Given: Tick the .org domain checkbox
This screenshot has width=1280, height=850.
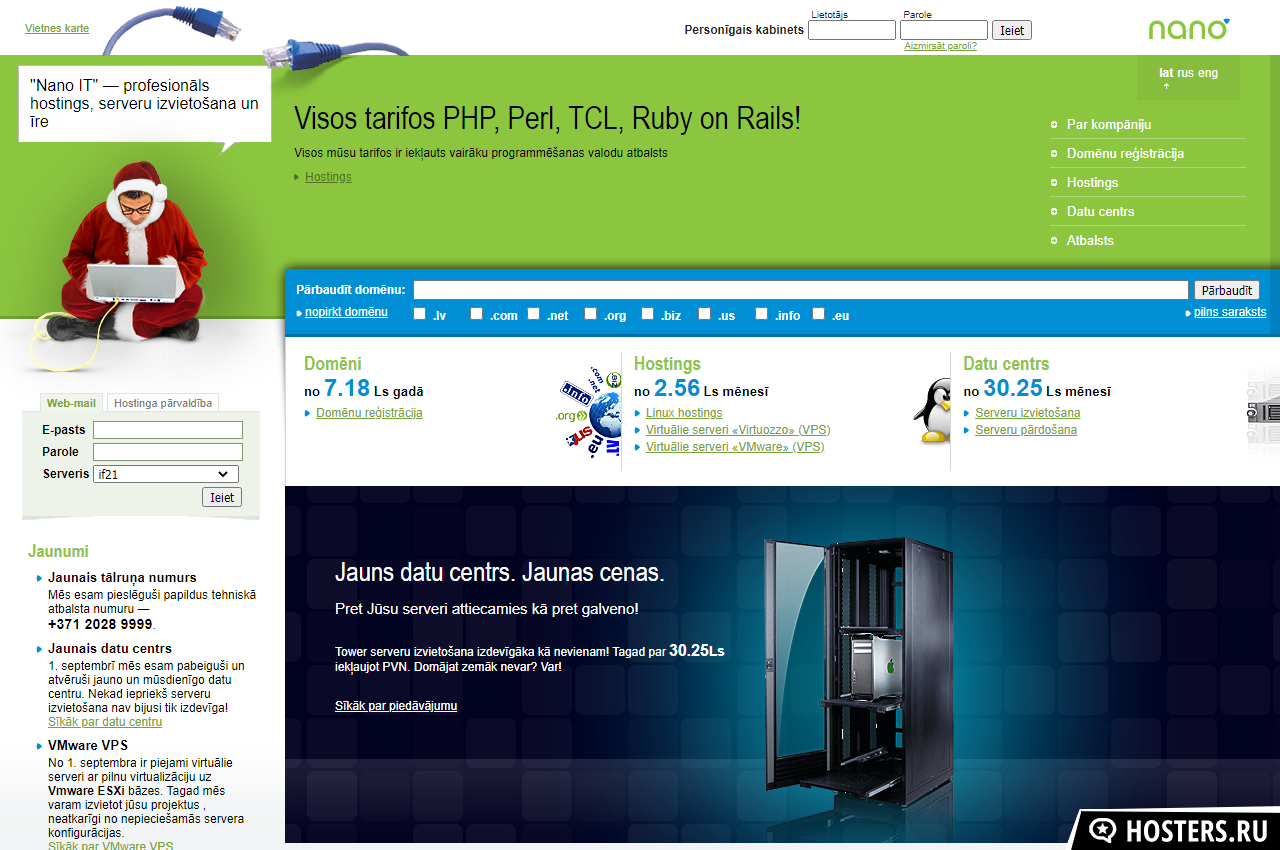Looking at the screenshot, I should pyautogui.click(x=591, y=314).
